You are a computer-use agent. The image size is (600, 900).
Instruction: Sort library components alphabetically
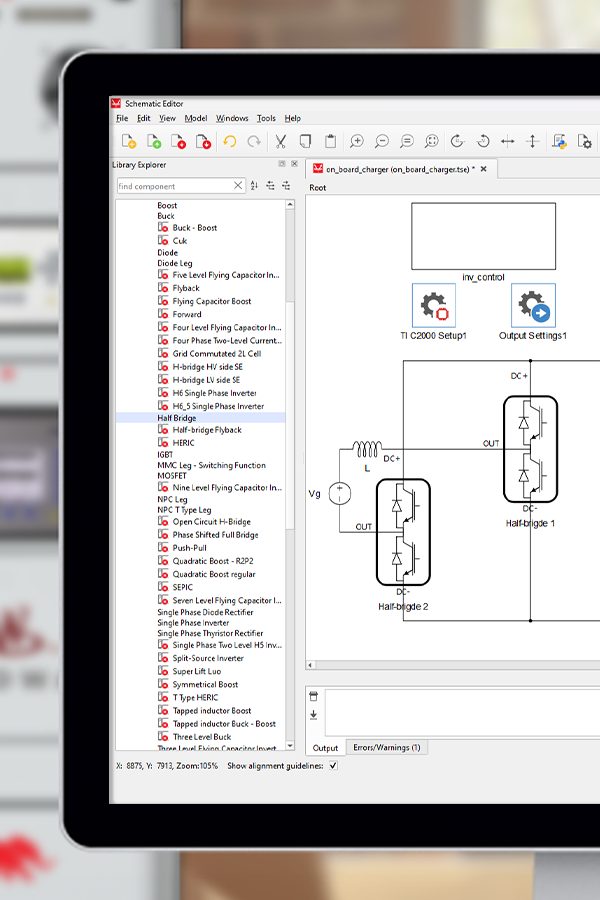click(254, 185)
